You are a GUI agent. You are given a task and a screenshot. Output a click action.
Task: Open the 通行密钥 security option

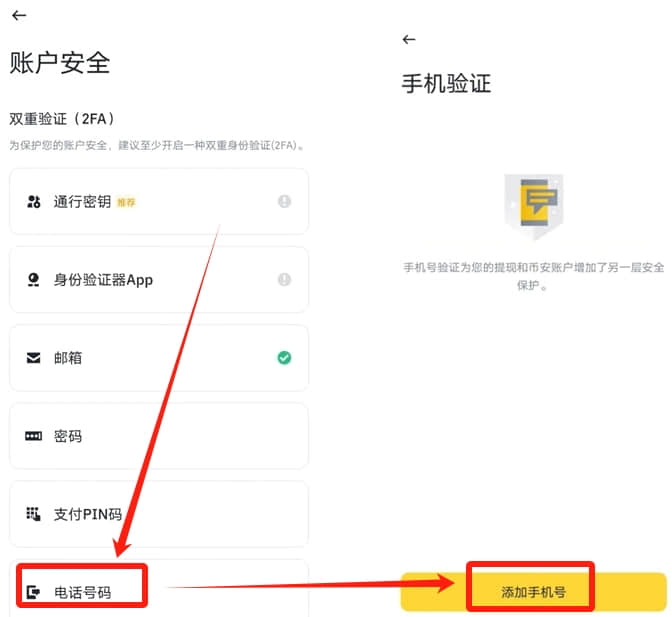click(x=159, y=201)
